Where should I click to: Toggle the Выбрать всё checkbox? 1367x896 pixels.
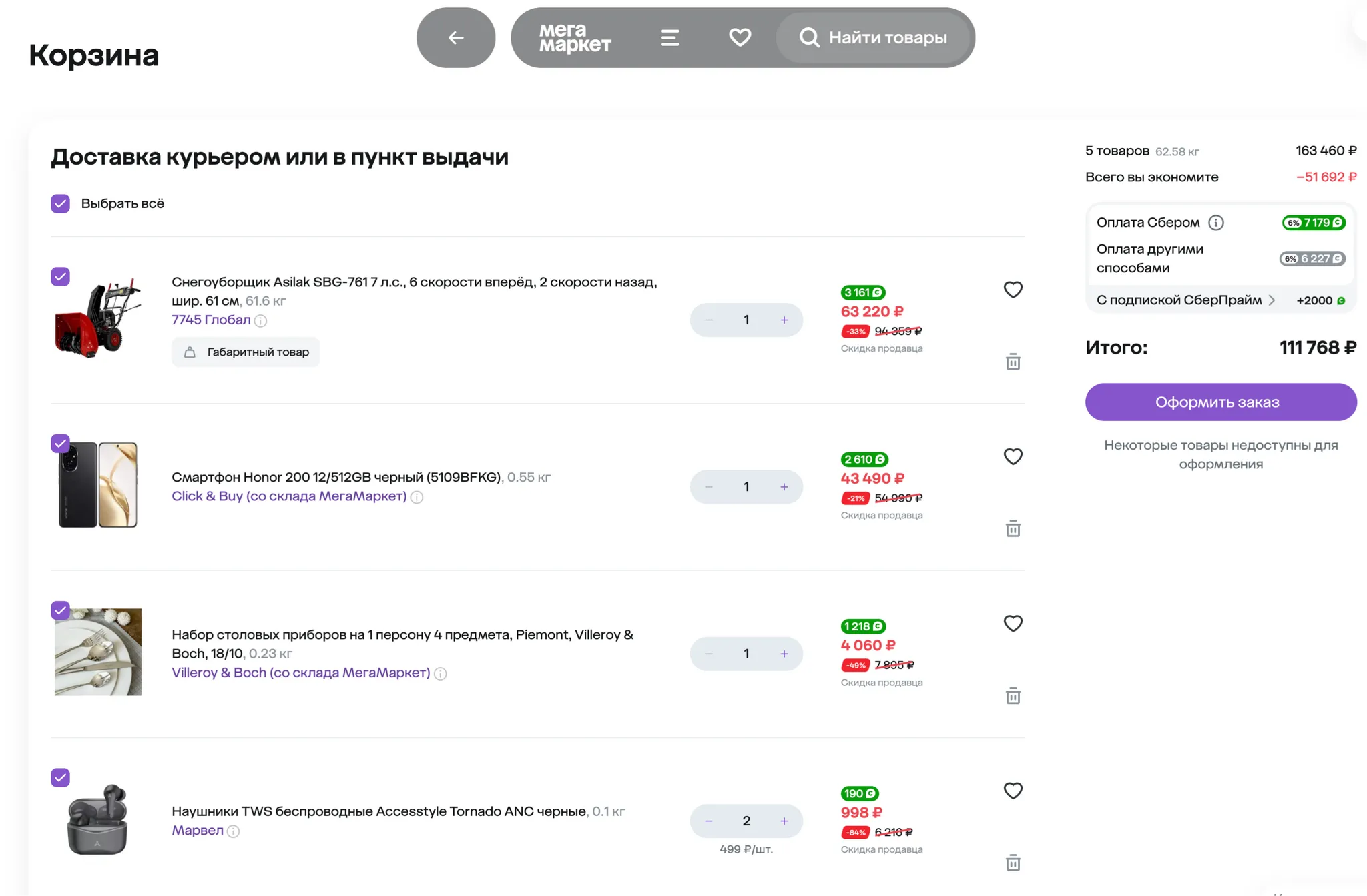61,203
